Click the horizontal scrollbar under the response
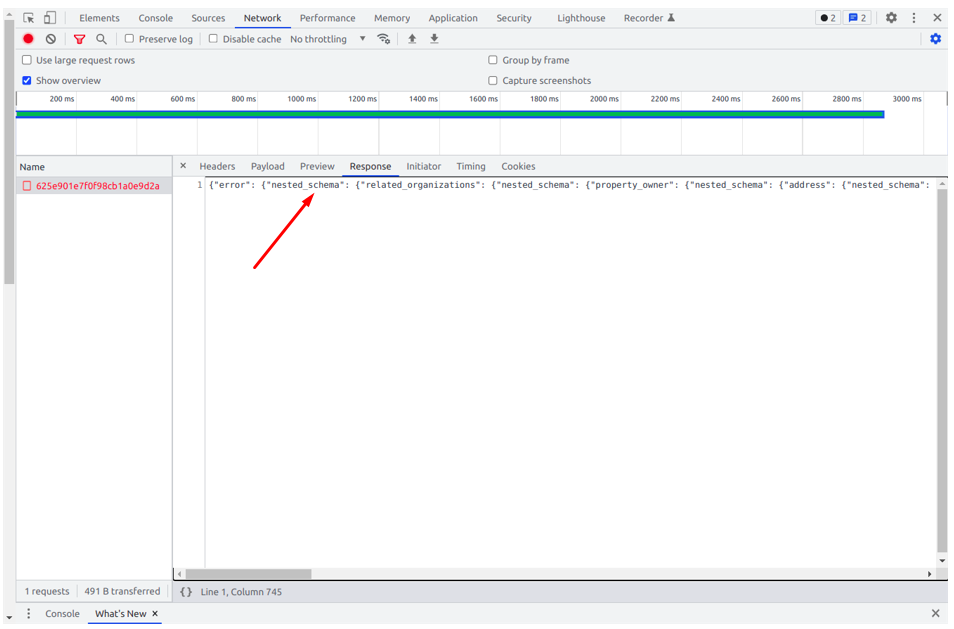The width and height of the screenshot is (954, 629). click(x=248, y=574)
